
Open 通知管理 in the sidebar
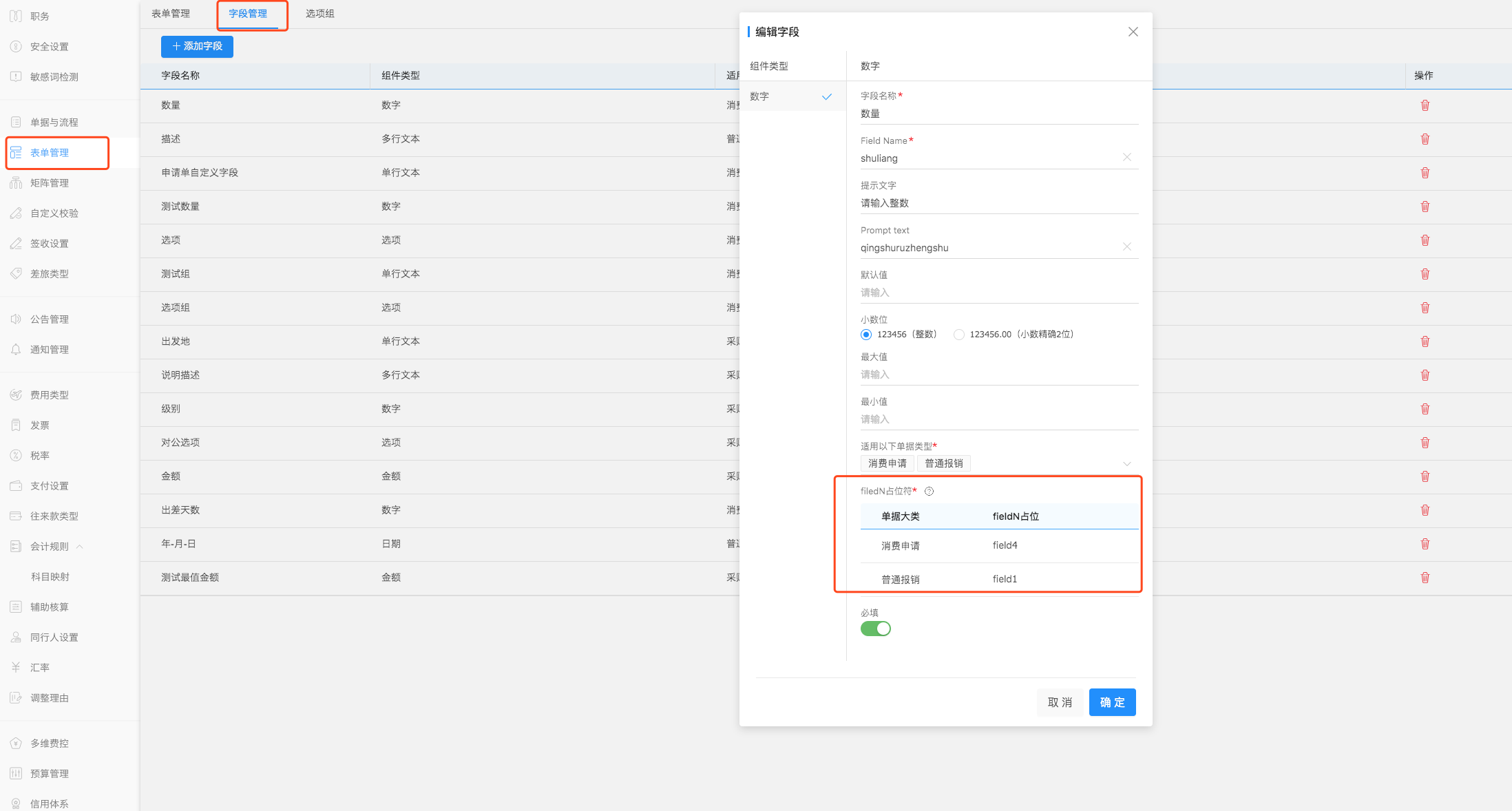click(x=49, y=350)
